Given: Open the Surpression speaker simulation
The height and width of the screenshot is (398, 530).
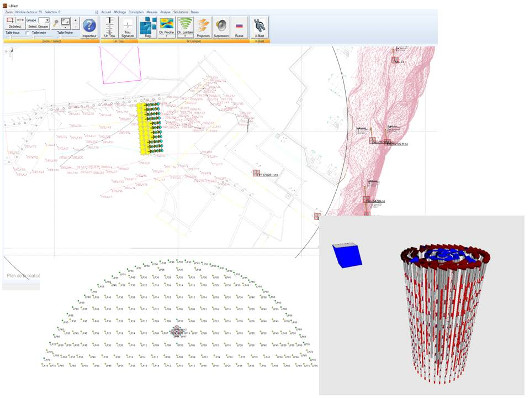Looking at the screenshot, I should (x=221, y=27).
